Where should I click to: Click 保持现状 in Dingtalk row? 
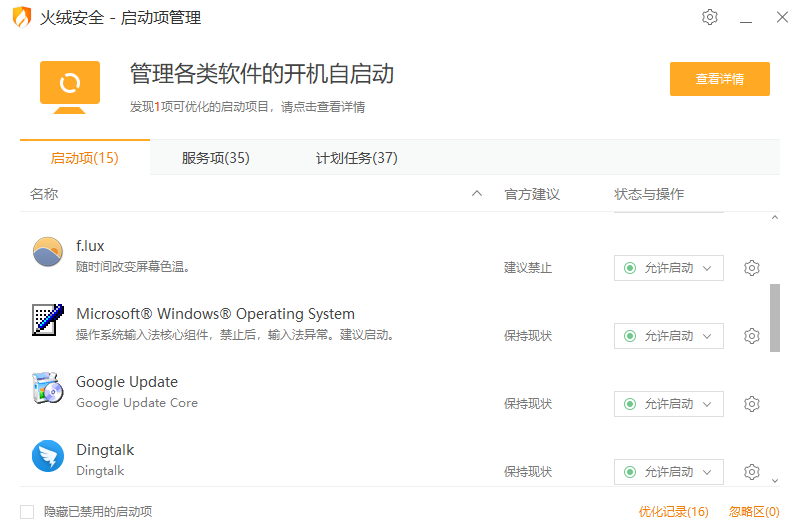[x=528, y=471]
